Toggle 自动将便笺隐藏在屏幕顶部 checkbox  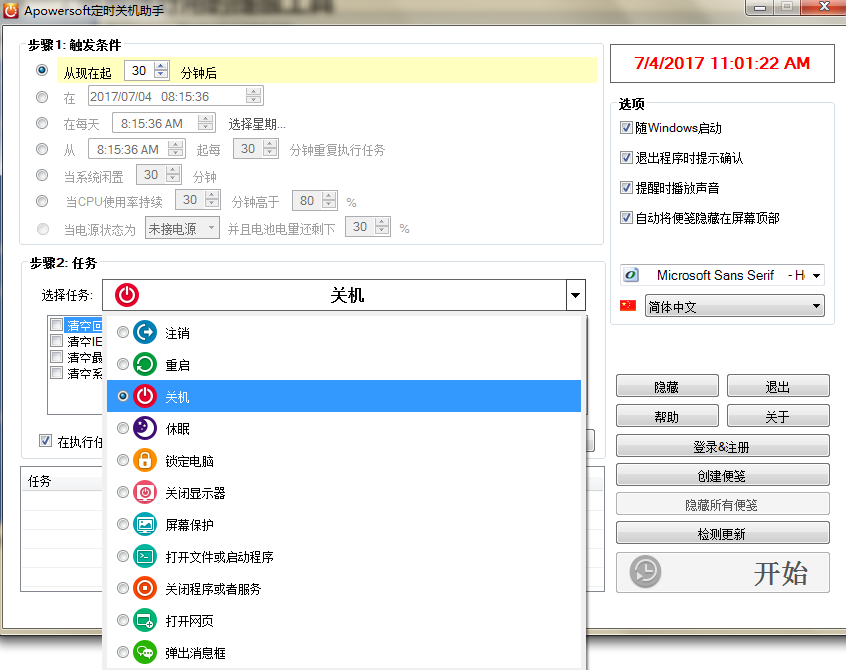[626, 217]
